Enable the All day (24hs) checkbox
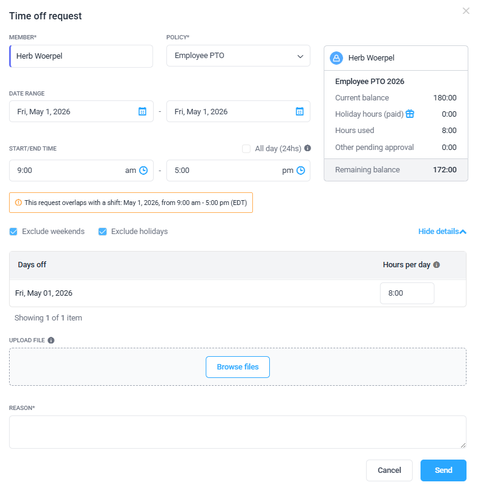Image resolution: width=478 pixels, height=488 pixels. (x=246, y=148)
